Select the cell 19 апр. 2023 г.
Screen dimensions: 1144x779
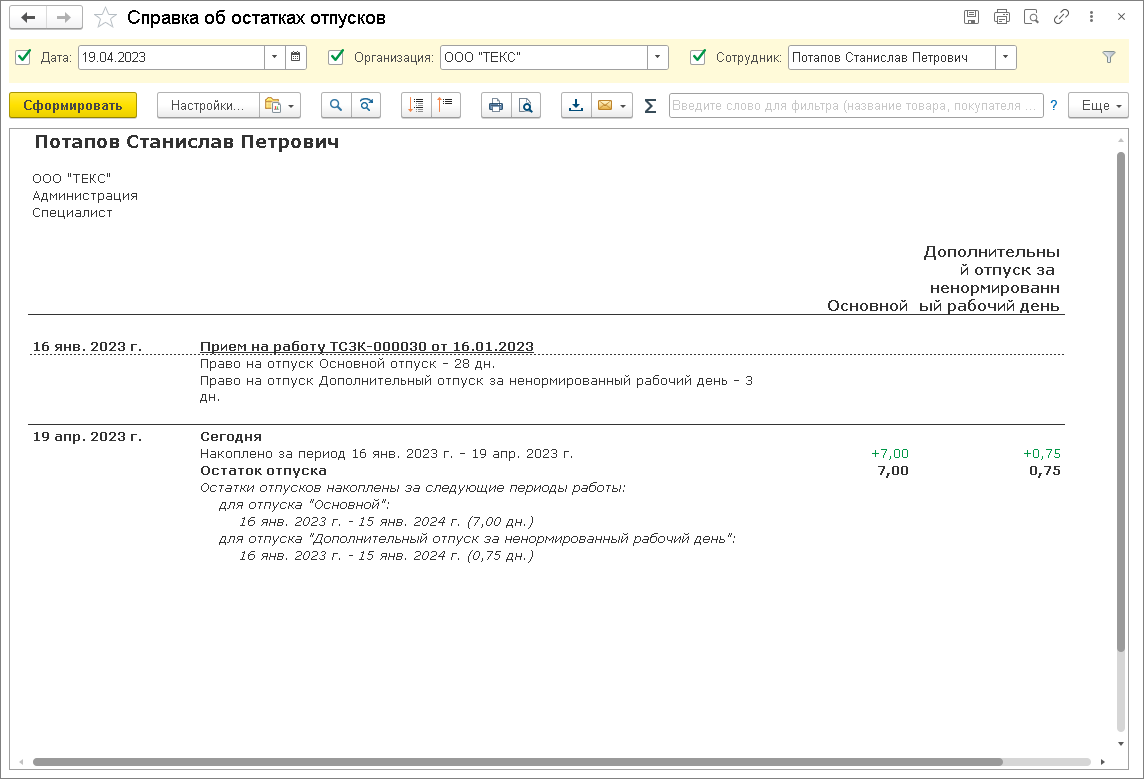click(88, 436)
